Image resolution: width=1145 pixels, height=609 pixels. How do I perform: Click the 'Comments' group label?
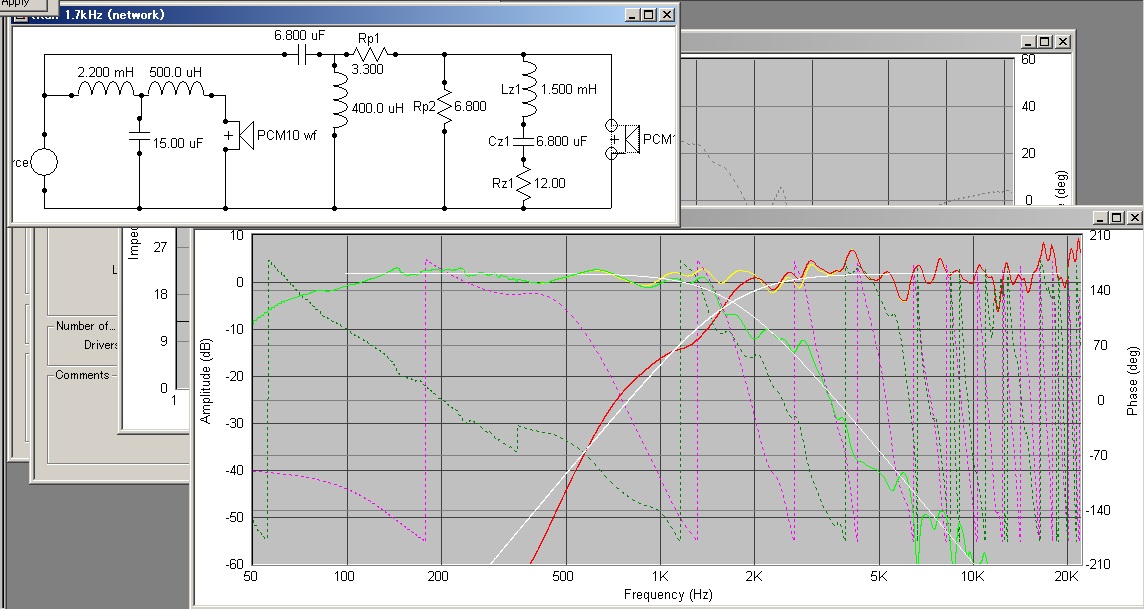[83, 375]
